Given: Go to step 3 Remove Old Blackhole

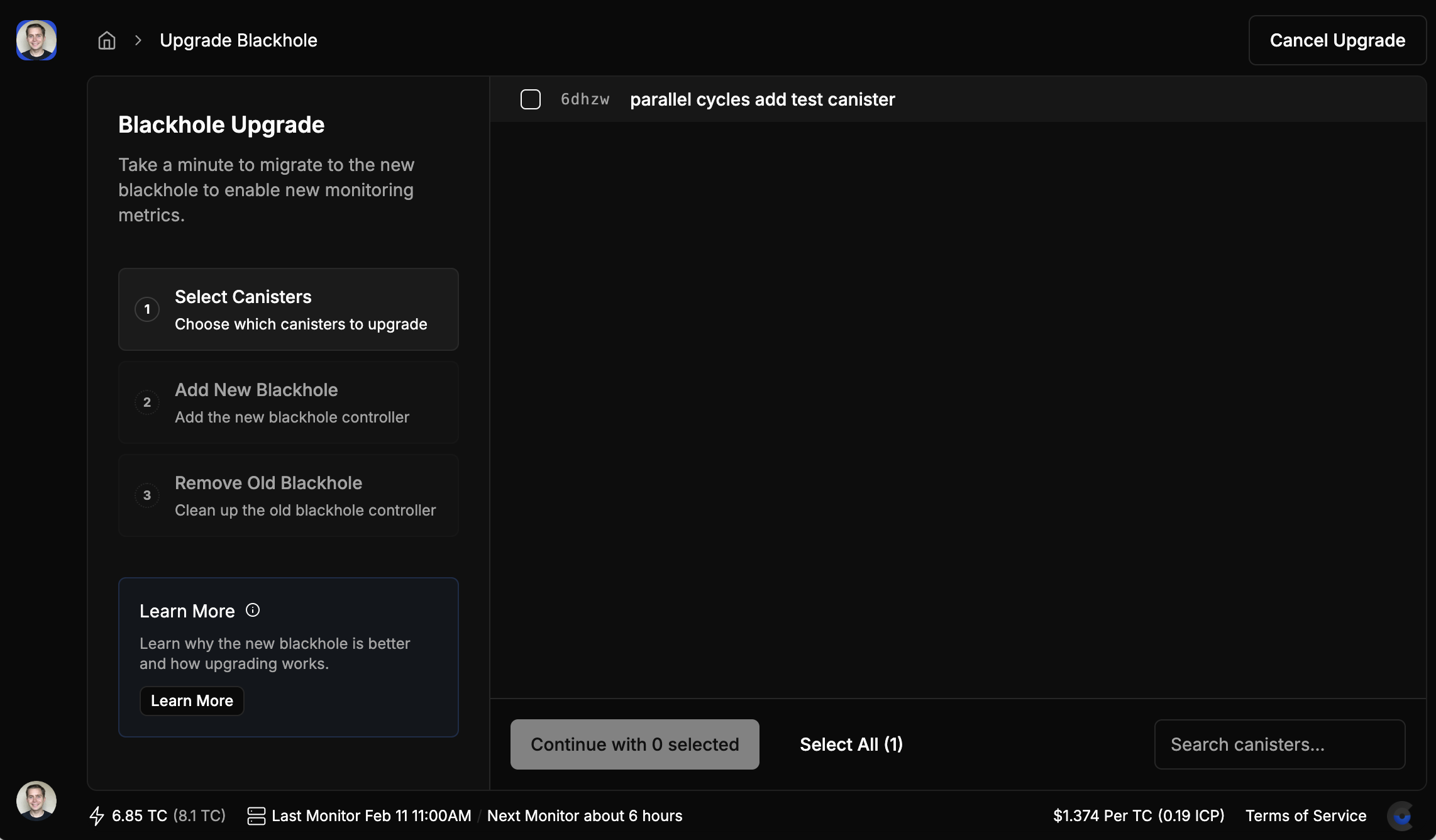Looking at the screenshot, I should click(288, 495).
